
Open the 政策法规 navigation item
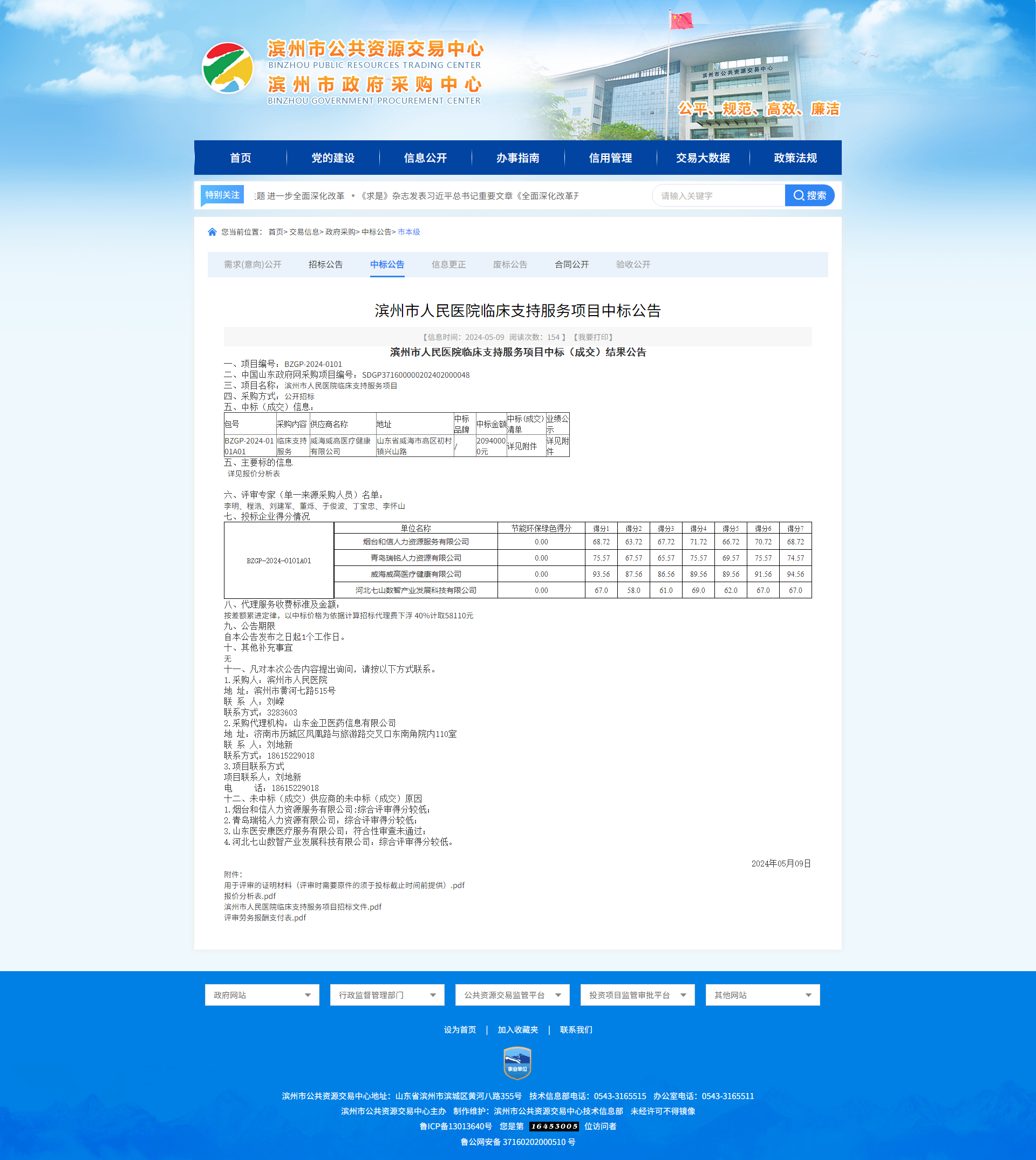(795, 158)
